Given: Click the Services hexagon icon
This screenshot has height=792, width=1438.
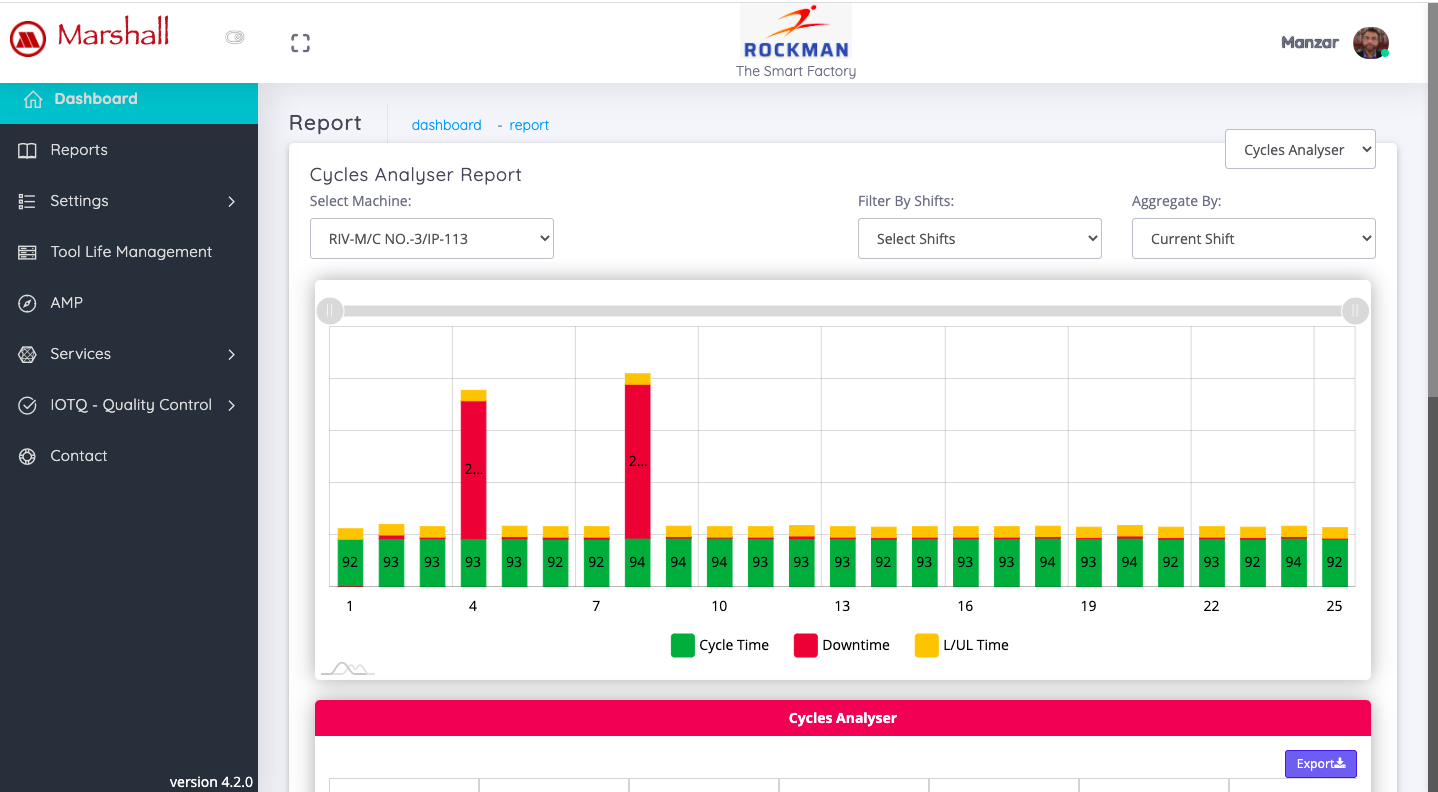Looking at the screenshot, I should pyautogui.click(x=27, y=354).
